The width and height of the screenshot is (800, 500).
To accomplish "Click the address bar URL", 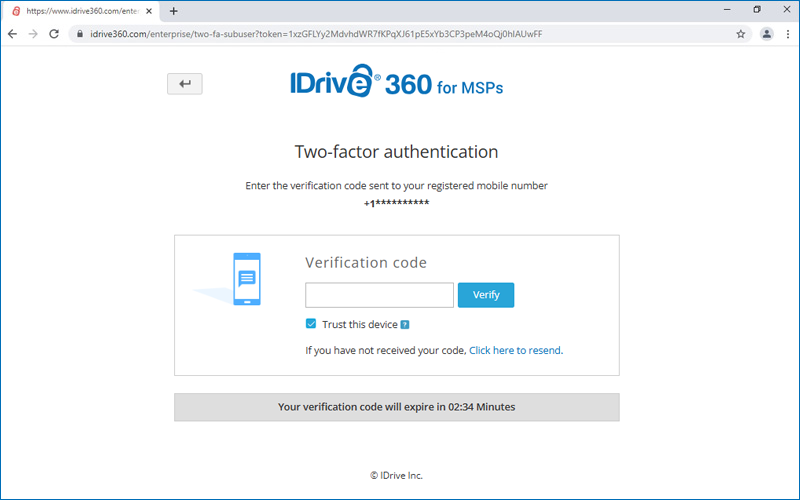I will (316, 34).
